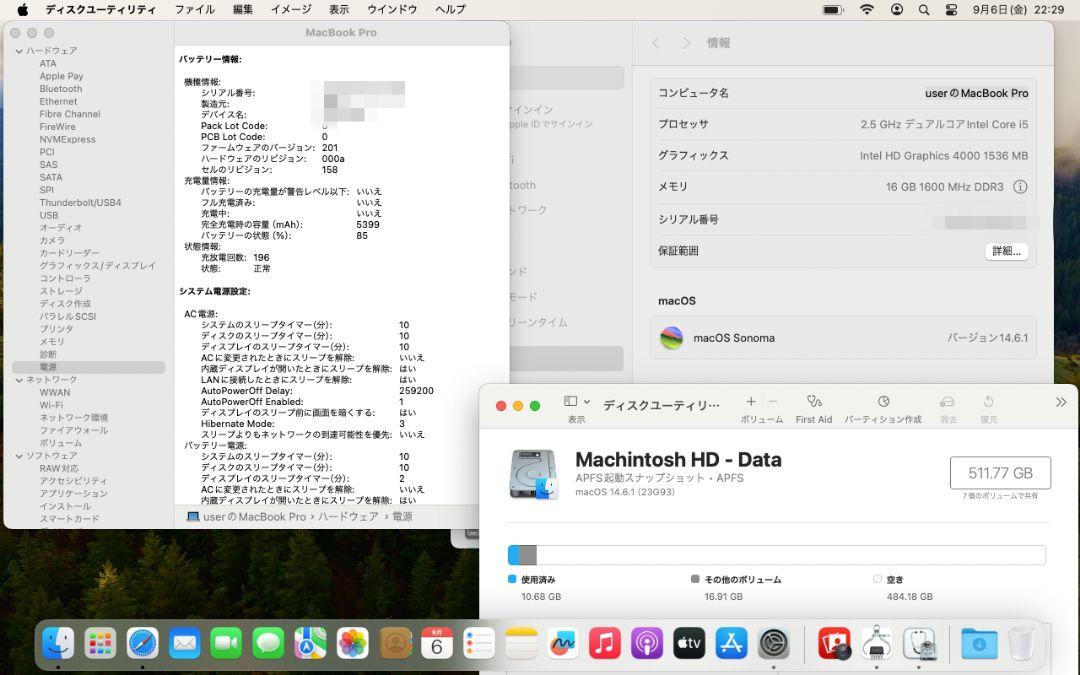Select NVMExpress in the hardware list
Screen dimensions: 1080x675
[x=68, y=139]
